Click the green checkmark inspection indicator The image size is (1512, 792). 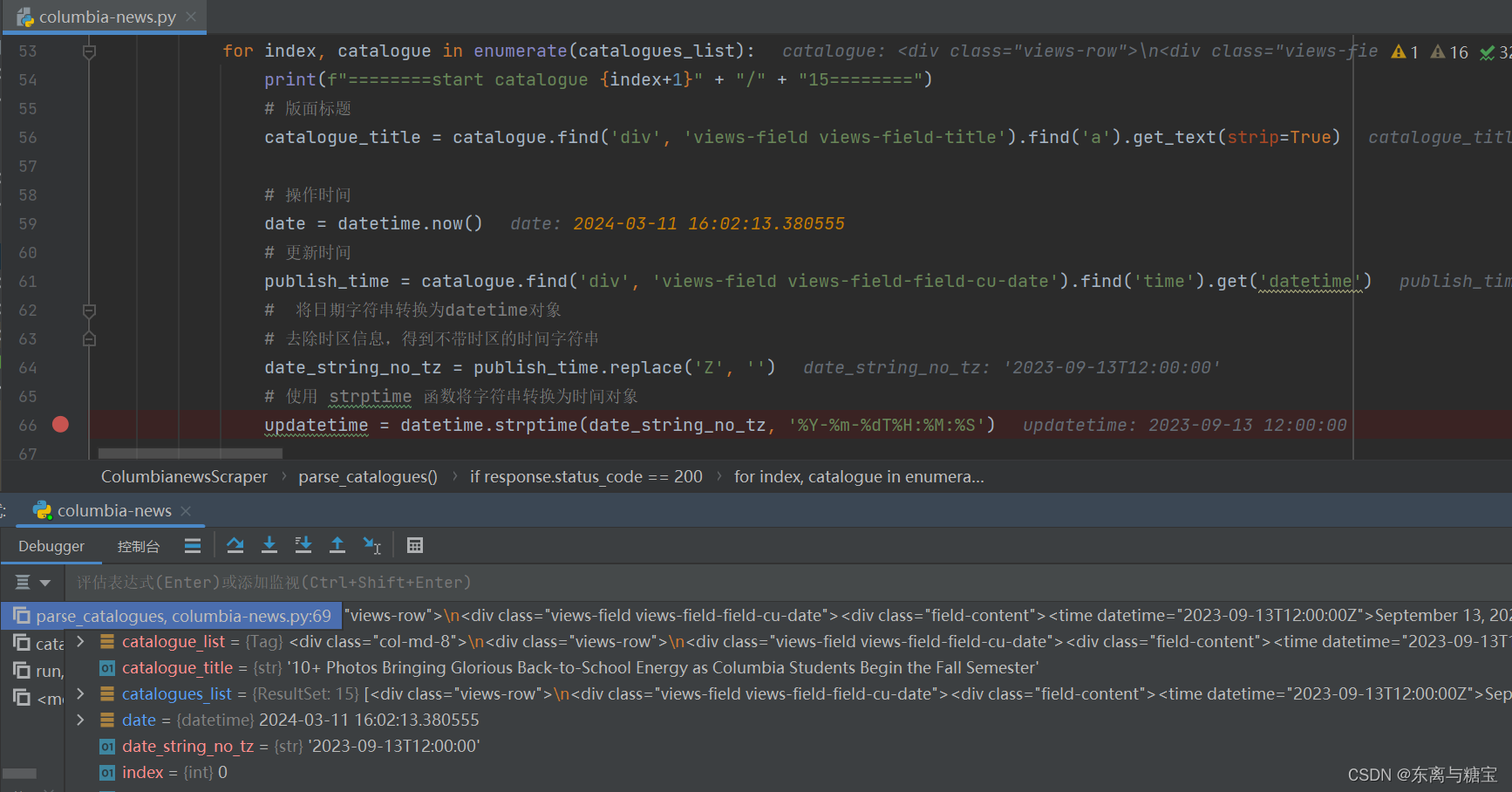coord(1488,52)
